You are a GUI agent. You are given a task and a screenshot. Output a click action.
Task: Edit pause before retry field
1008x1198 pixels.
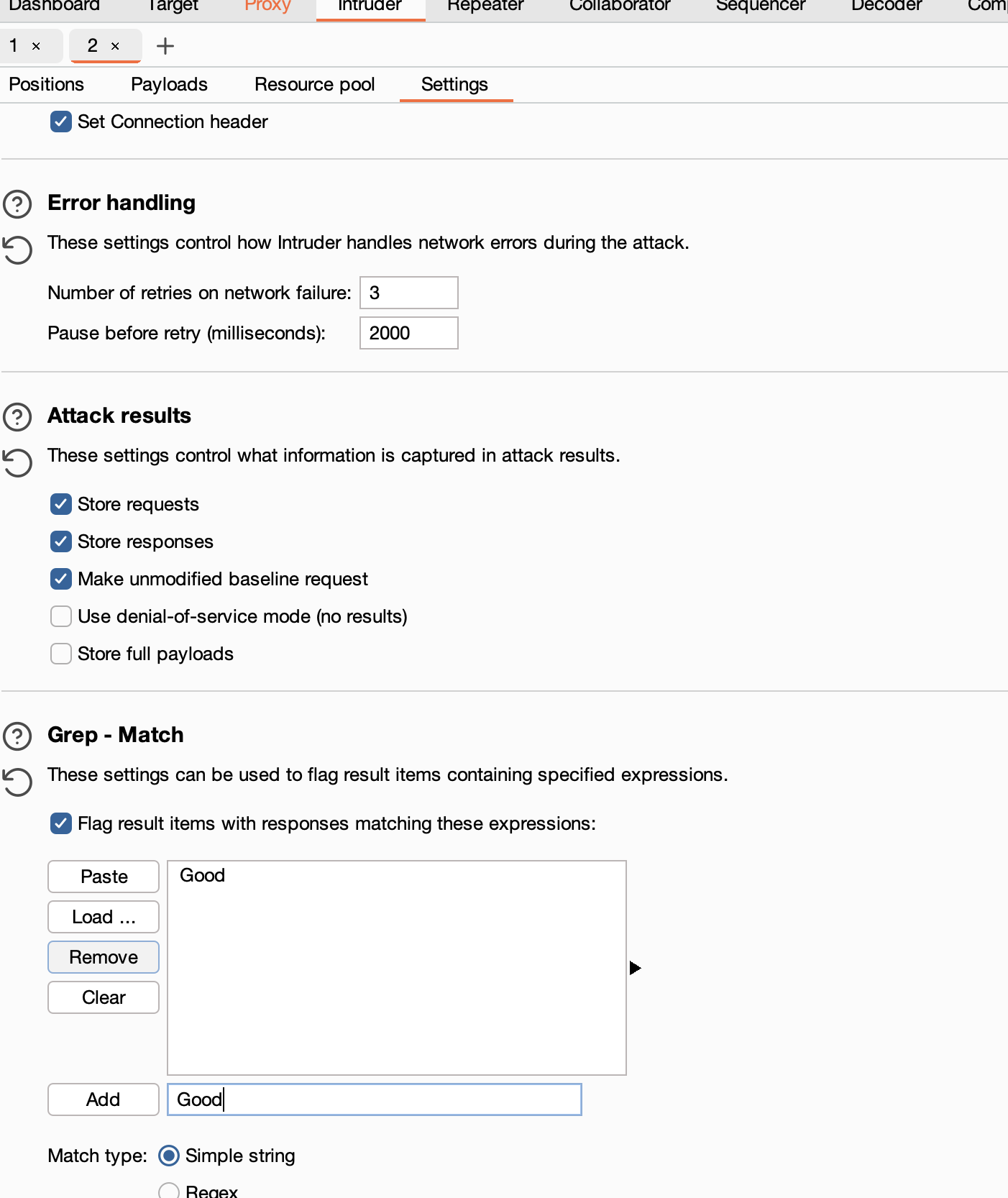click(x=409, y=333)
